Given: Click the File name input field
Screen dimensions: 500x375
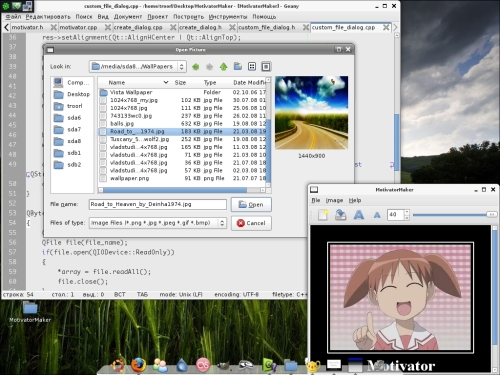Looking at the screenshot, I should click(x=158, y=204).
